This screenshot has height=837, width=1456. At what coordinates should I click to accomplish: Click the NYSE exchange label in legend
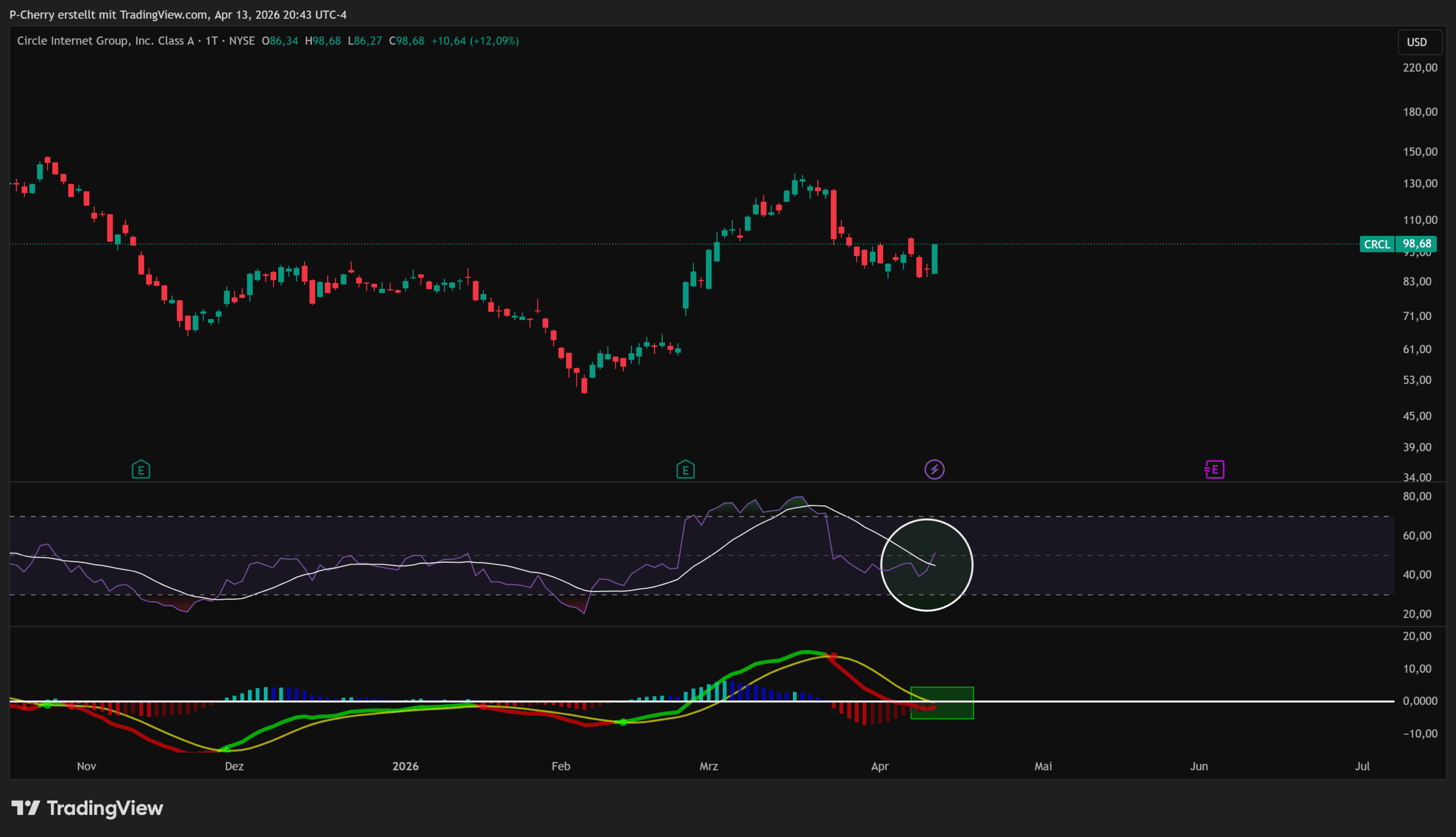(x=241, y=41)
